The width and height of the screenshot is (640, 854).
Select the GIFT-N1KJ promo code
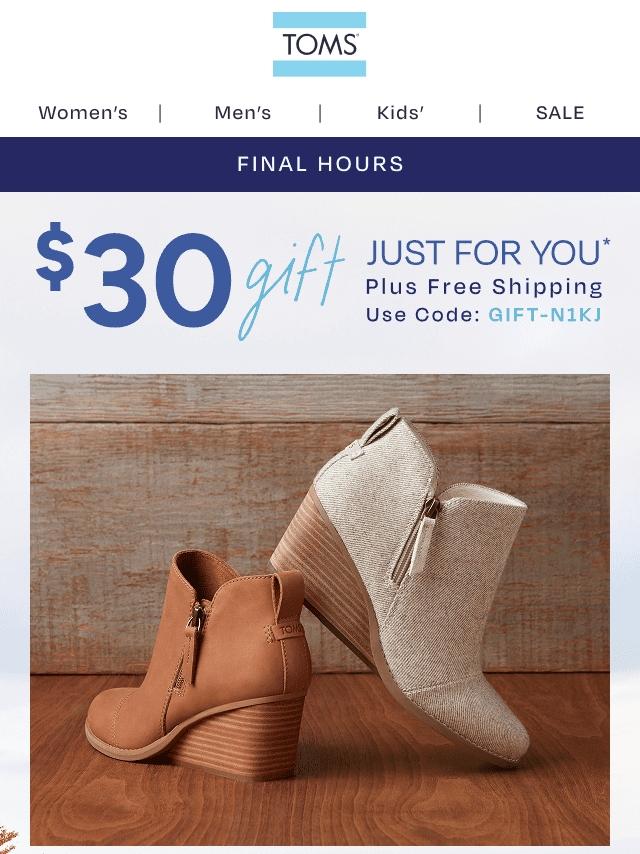point(545,315)
